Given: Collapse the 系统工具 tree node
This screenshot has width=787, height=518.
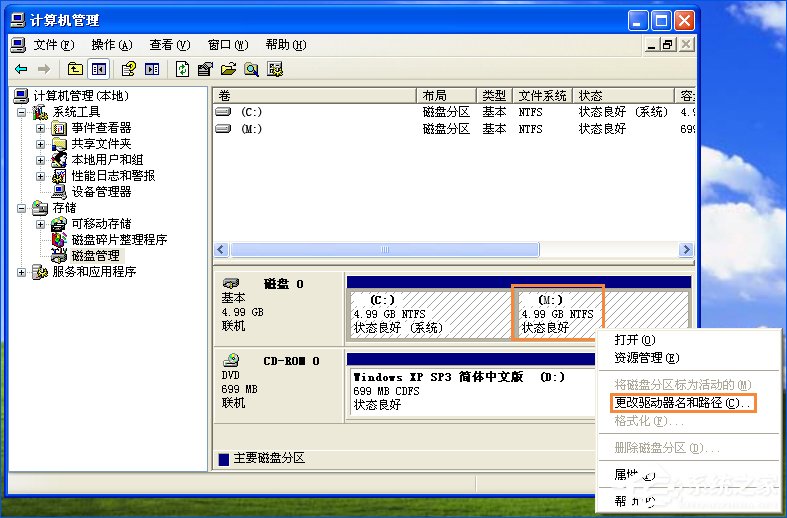Looking at the screenshot, I should point(21,112).
